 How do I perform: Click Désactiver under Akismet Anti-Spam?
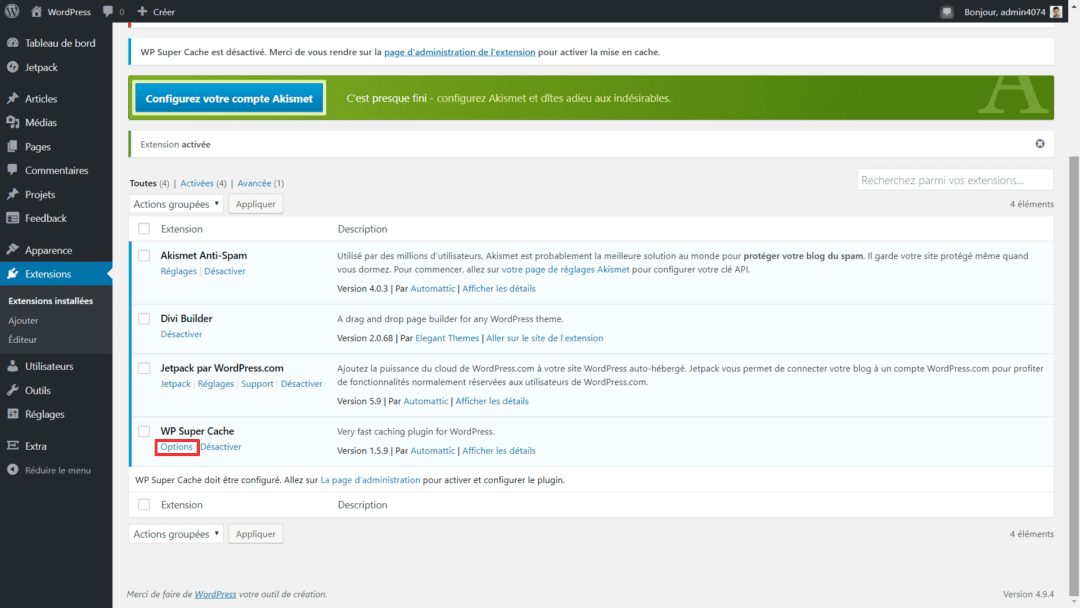225,271
